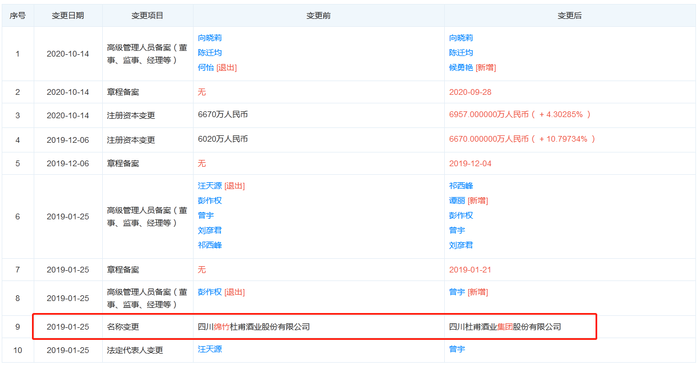
Task: Click 高级管理人员备案 cell in row 6
Action: 147,216
